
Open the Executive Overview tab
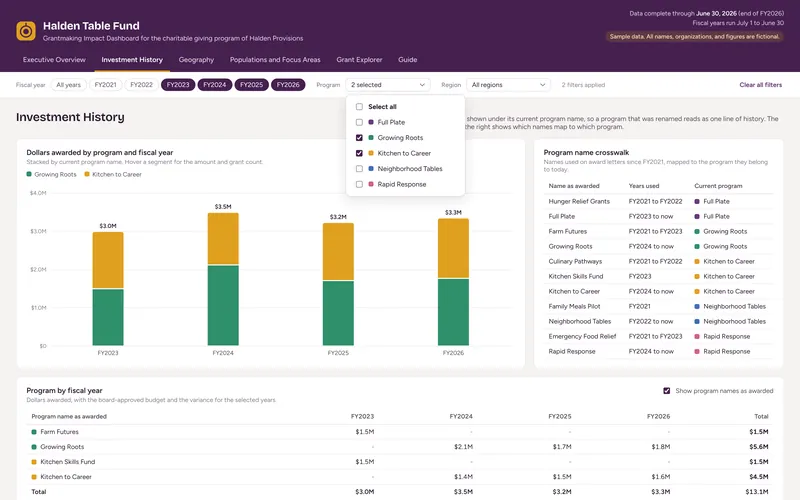point(54,60)
